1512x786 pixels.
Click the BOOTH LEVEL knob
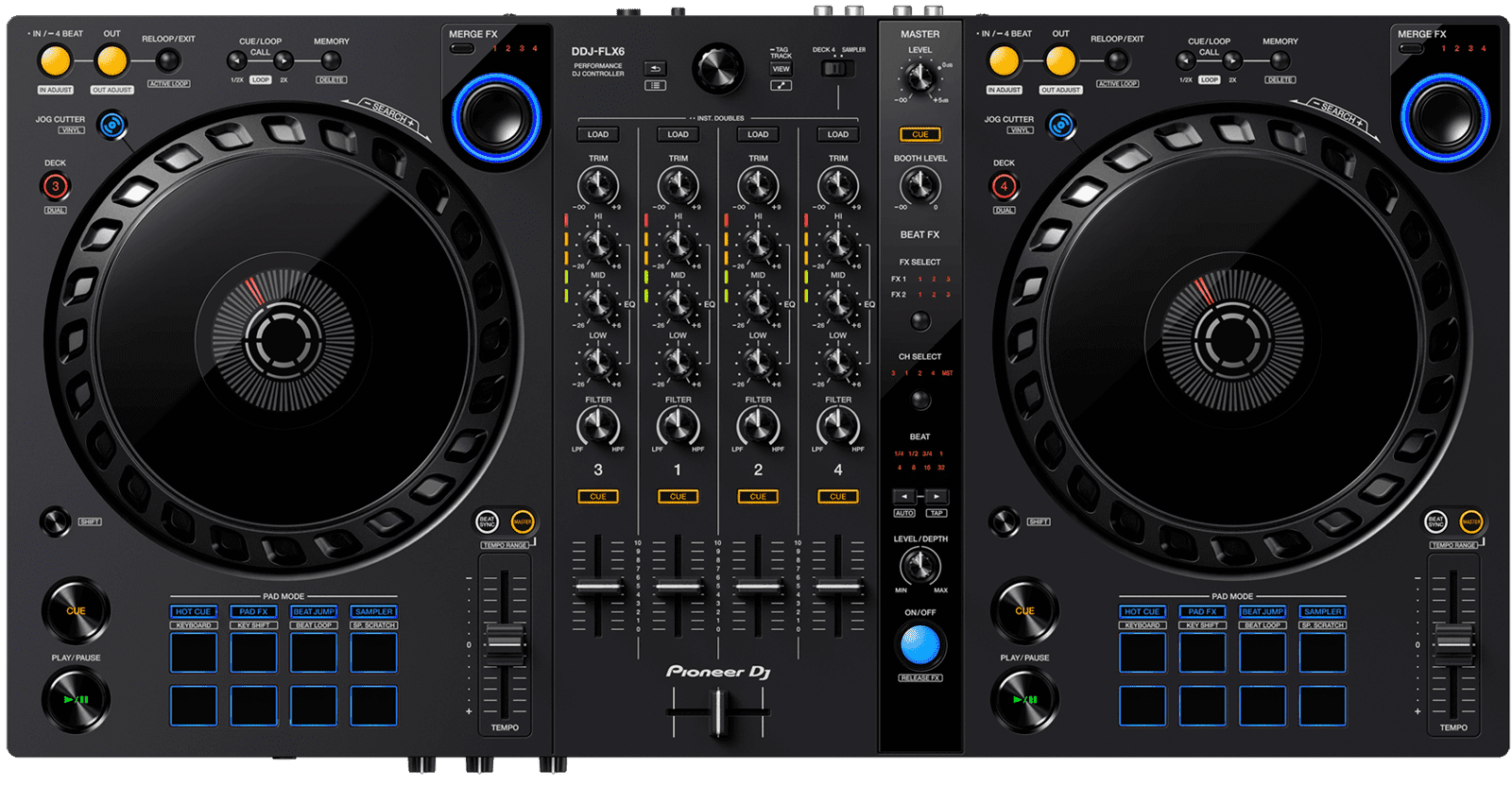pyautogui.click(x=919, y=185)
